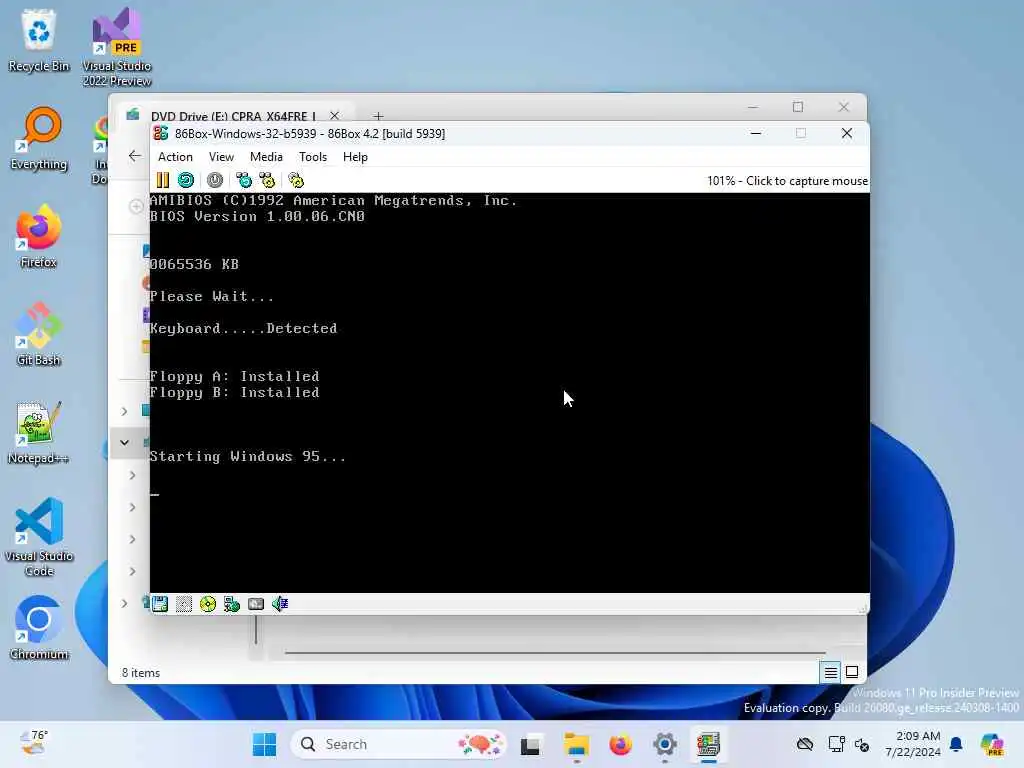Click the cloud sync off tray icon

pos(805,744)
